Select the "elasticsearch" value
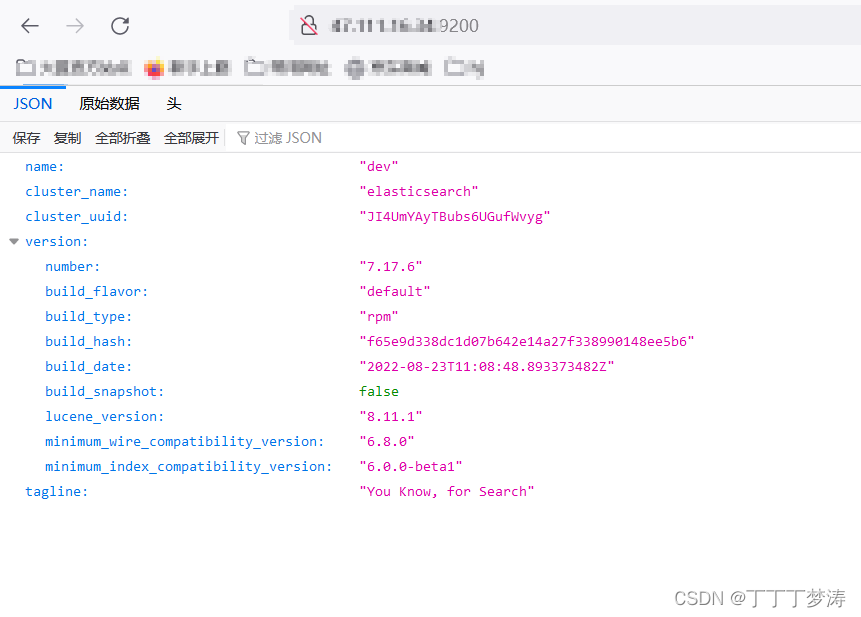The height and width of the screenshot is (617, 861). coord(419,192)
